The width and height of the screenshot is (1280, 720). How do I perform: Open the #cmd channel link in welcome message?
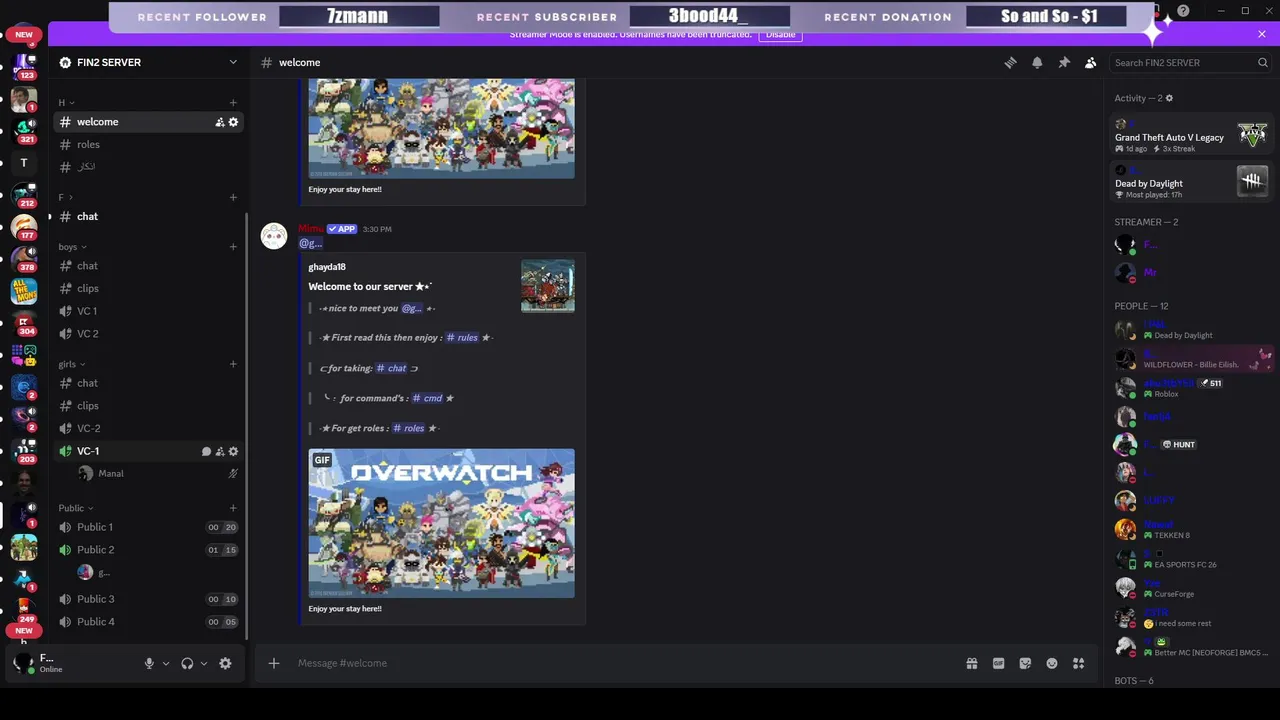coord(427,398)
